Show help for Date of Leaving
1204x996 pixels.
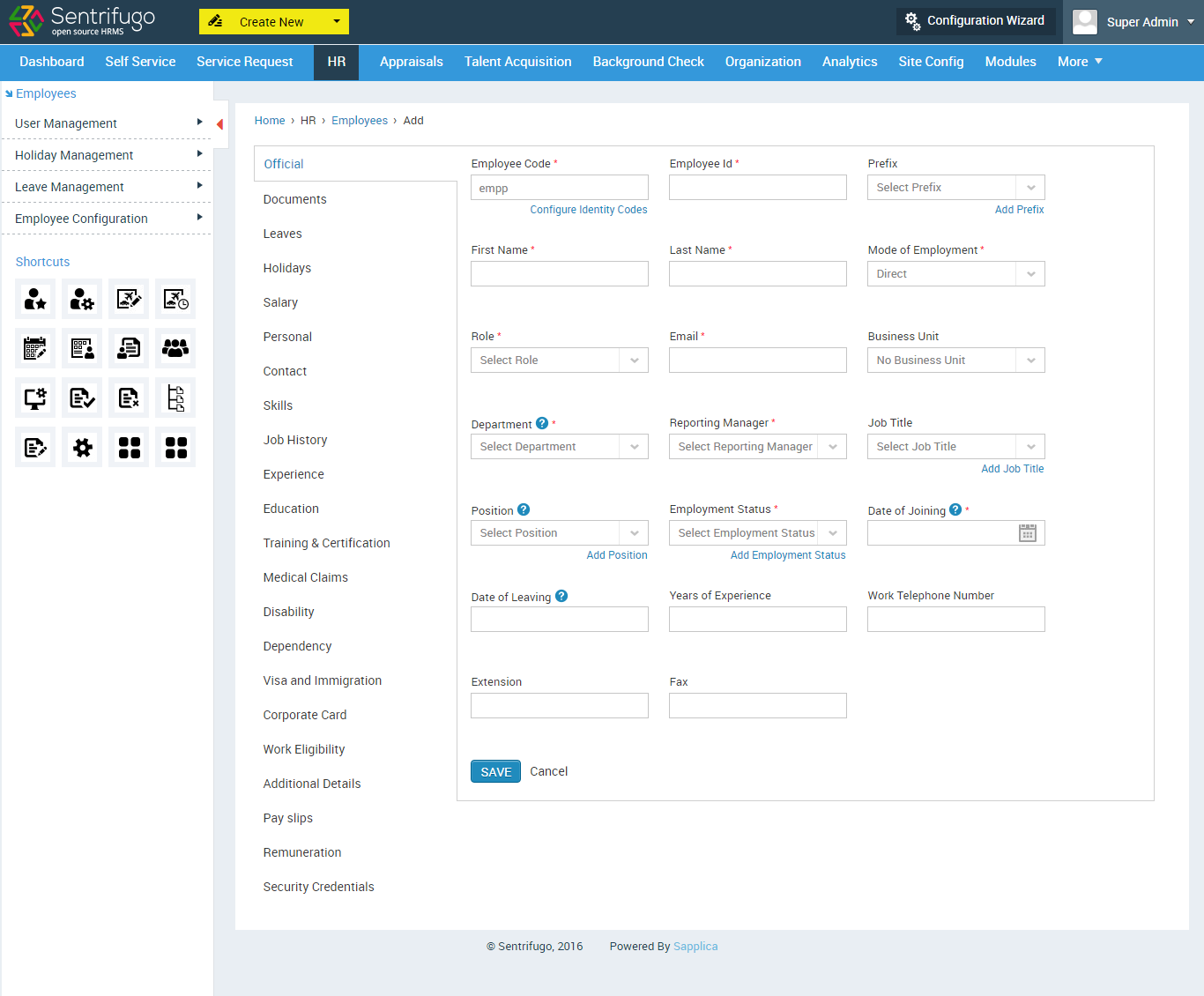click(x=561, y=596)
